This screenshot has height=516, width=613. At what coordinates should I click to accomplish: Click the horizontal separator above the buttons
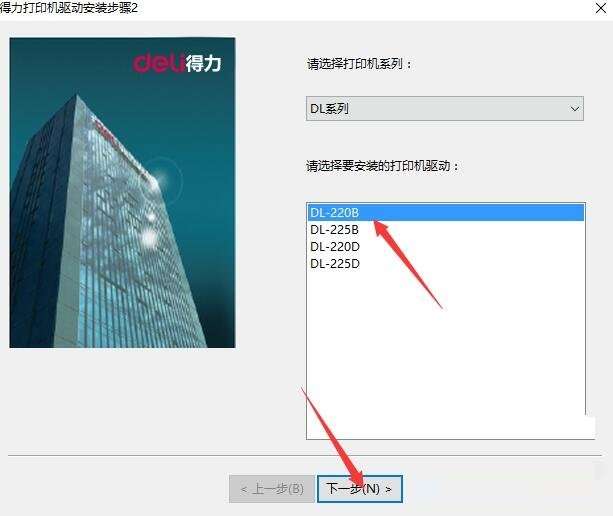(305, 455)
